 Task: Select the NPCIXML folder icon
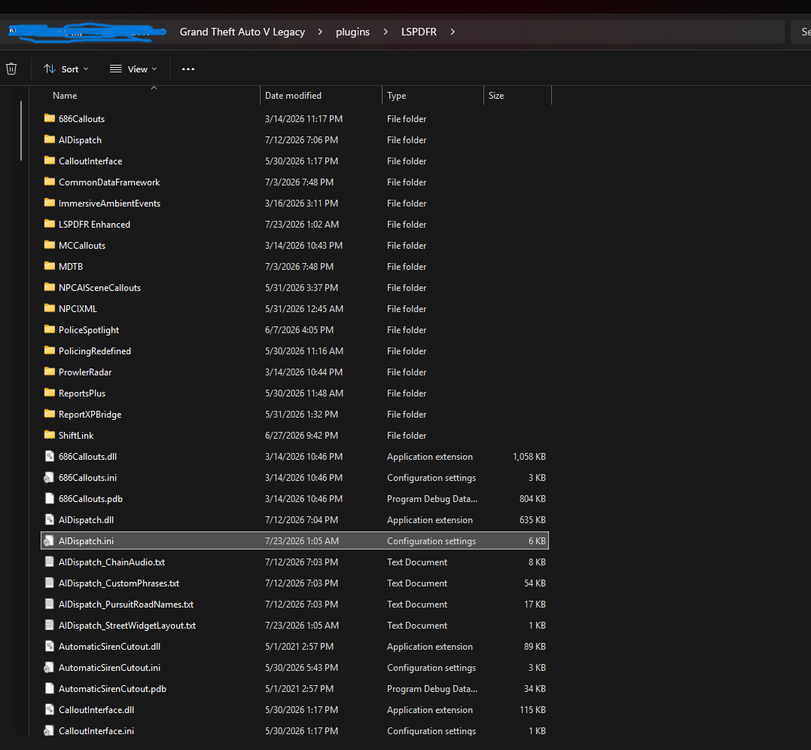point(49,309)
